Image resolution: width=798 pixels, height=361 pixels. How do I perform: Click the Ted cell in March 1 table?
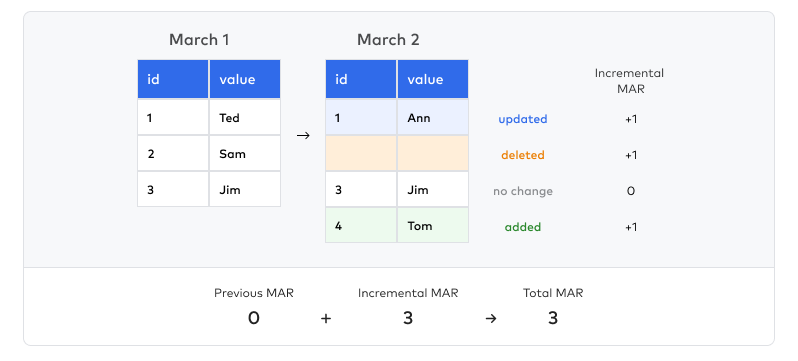pos(245,118)
